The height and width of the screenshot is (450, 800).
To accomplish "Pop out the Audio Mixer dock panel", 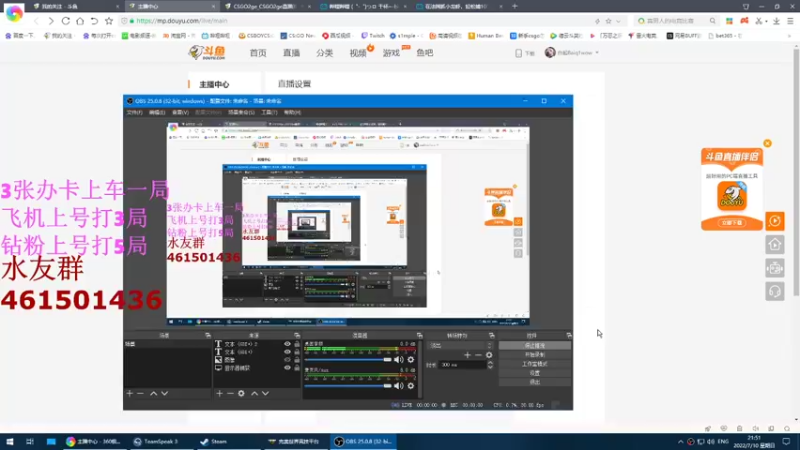I will click(x=419, y=335).
